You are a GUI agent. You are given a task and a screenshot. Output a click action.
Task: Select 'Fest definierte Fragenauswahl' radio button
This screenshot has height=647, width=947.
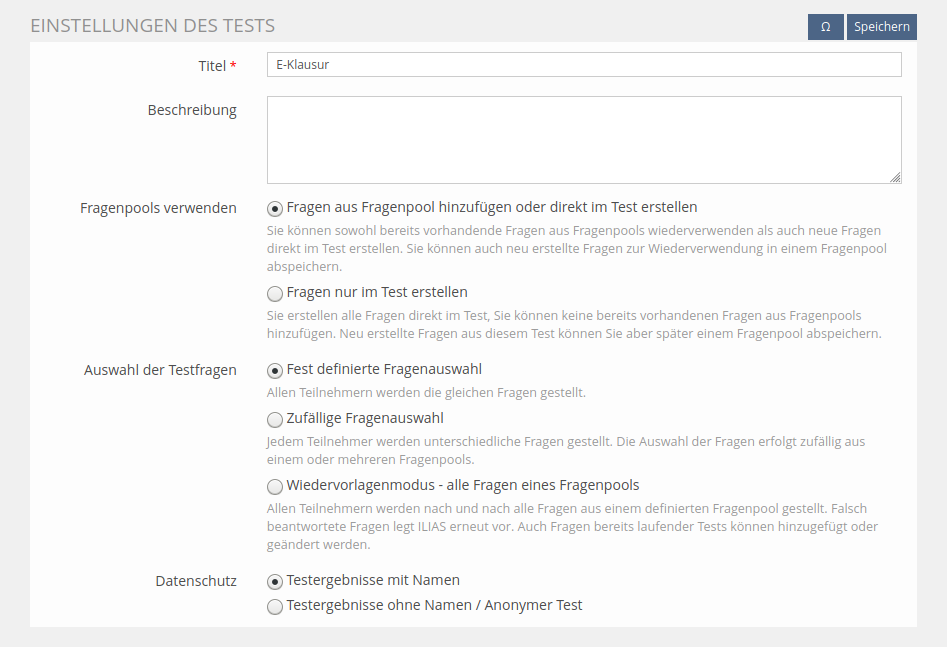click(x=275, y=371)
